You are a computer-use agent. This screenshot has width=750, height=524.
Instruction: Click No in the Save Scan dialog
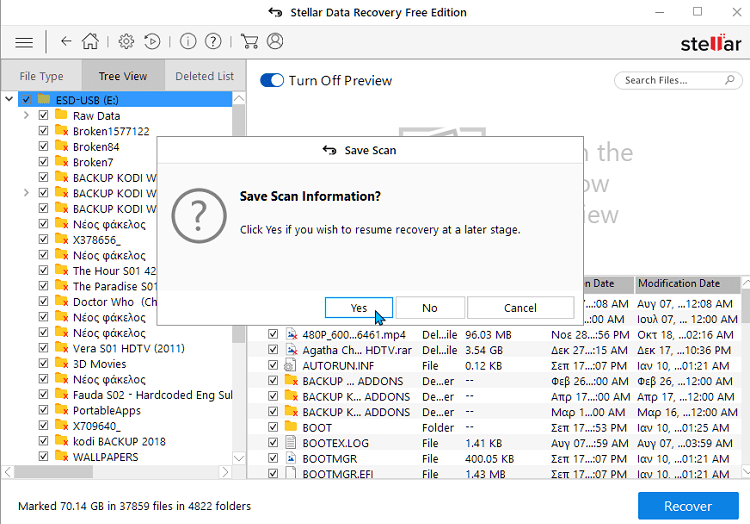pyautogui.click(x=430, y=308)
